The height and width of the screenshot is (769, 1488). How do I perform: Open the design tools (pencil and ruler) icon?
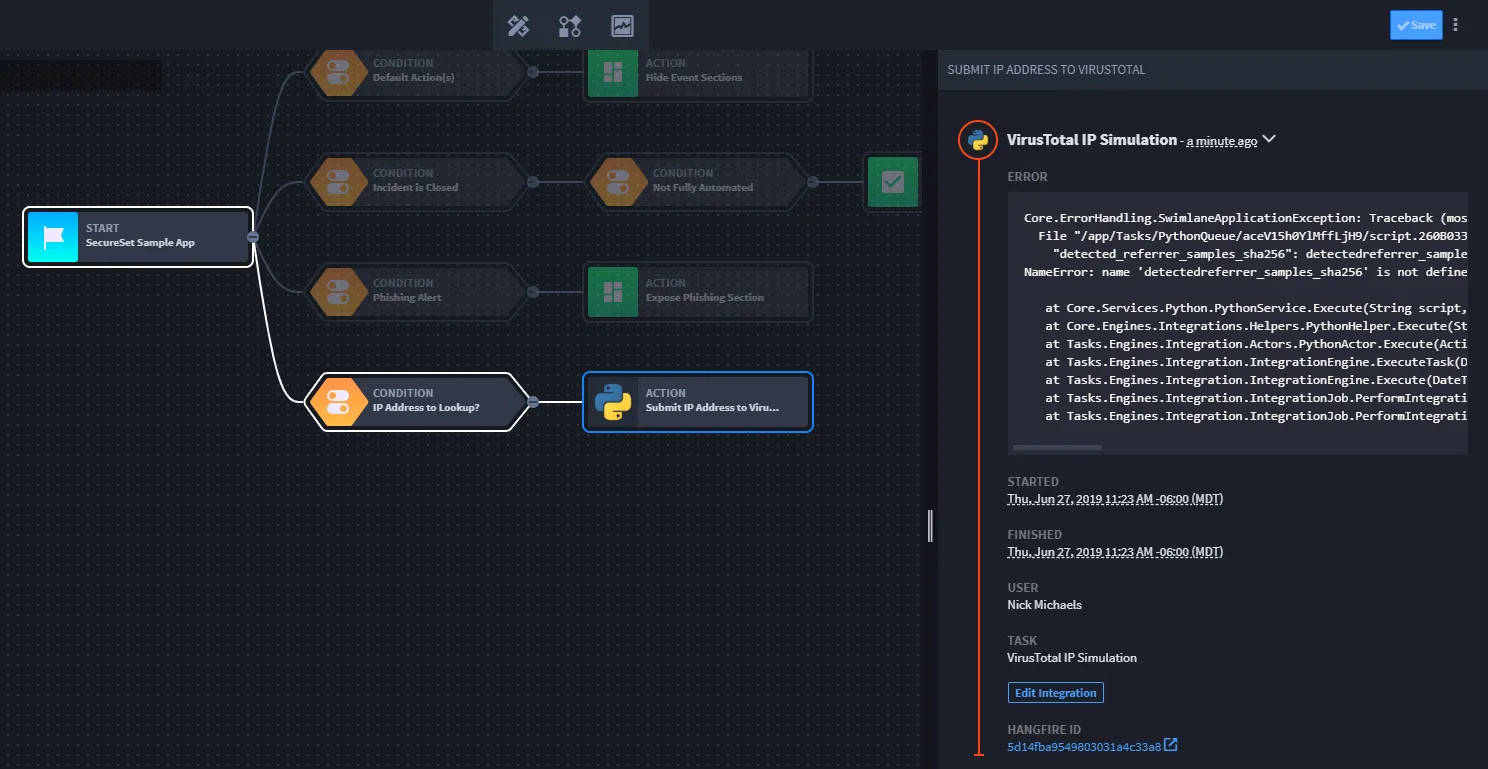[518, 26]
